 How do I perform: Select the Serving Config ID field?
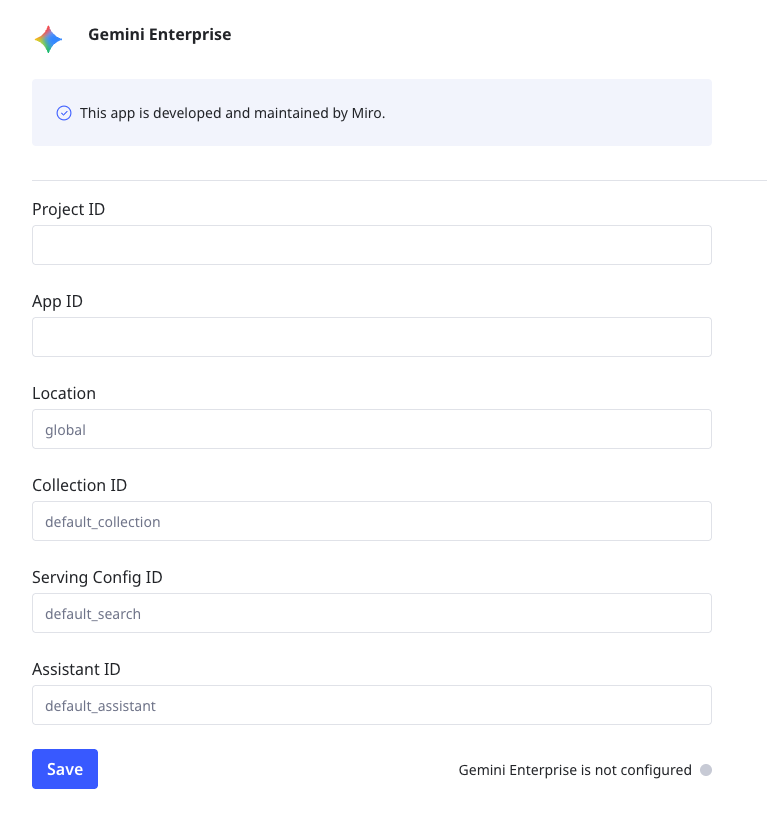pyautogui.click(x=372, y=613)
